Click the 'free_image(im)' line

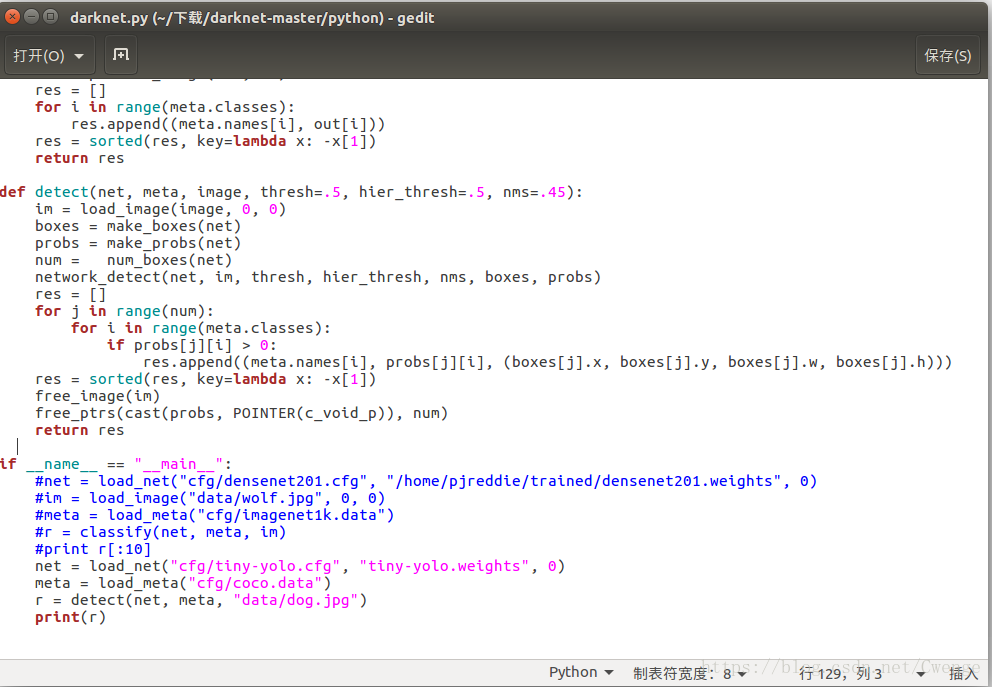(97, 397)
